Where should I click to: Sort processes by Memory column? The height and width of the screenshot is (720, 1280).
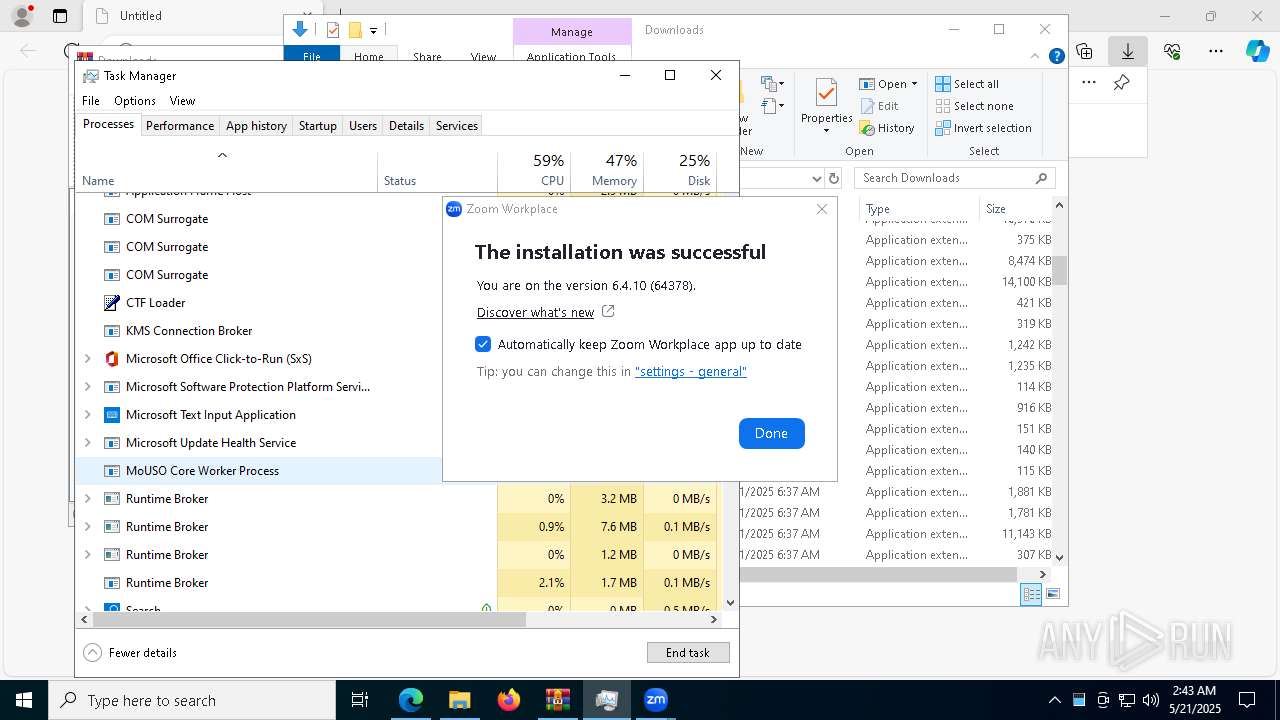(x=607, y=170)
